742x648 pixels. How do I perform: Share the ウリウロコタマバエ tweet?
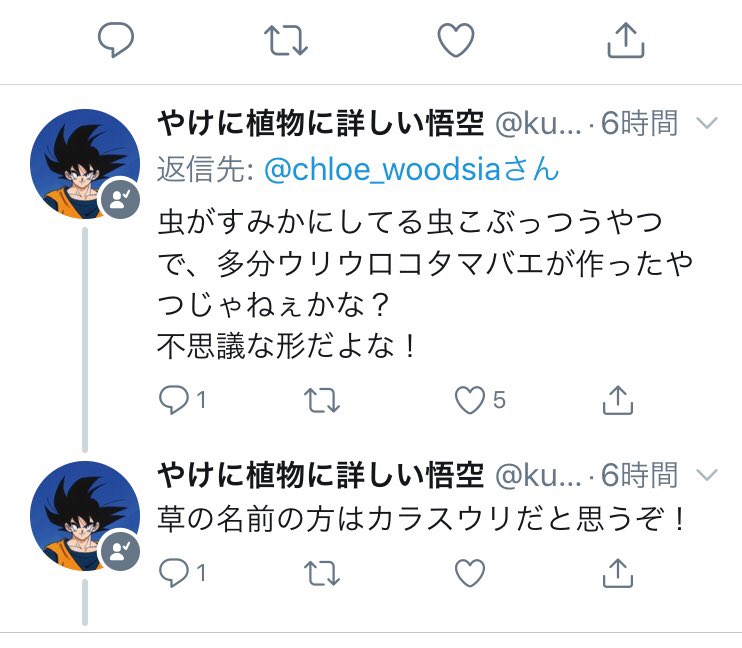click(x=619, y=401)
